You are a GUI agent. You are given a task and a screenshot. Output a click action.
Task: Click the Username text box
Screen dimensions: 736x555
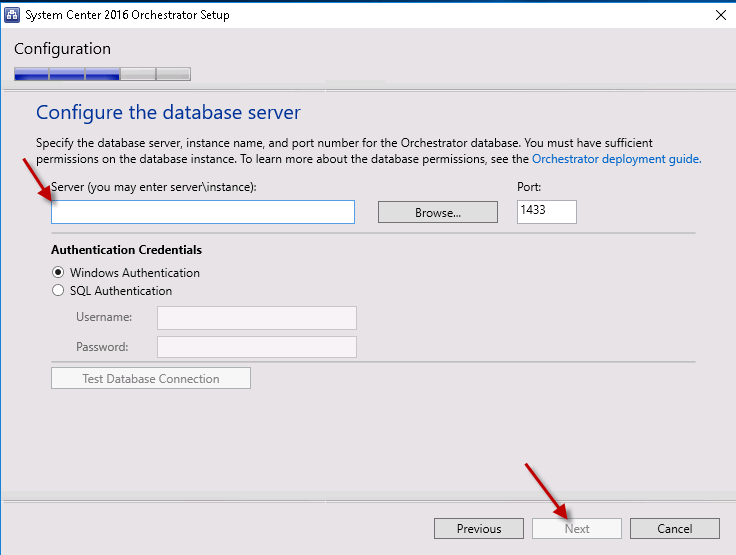coord(256,318)
